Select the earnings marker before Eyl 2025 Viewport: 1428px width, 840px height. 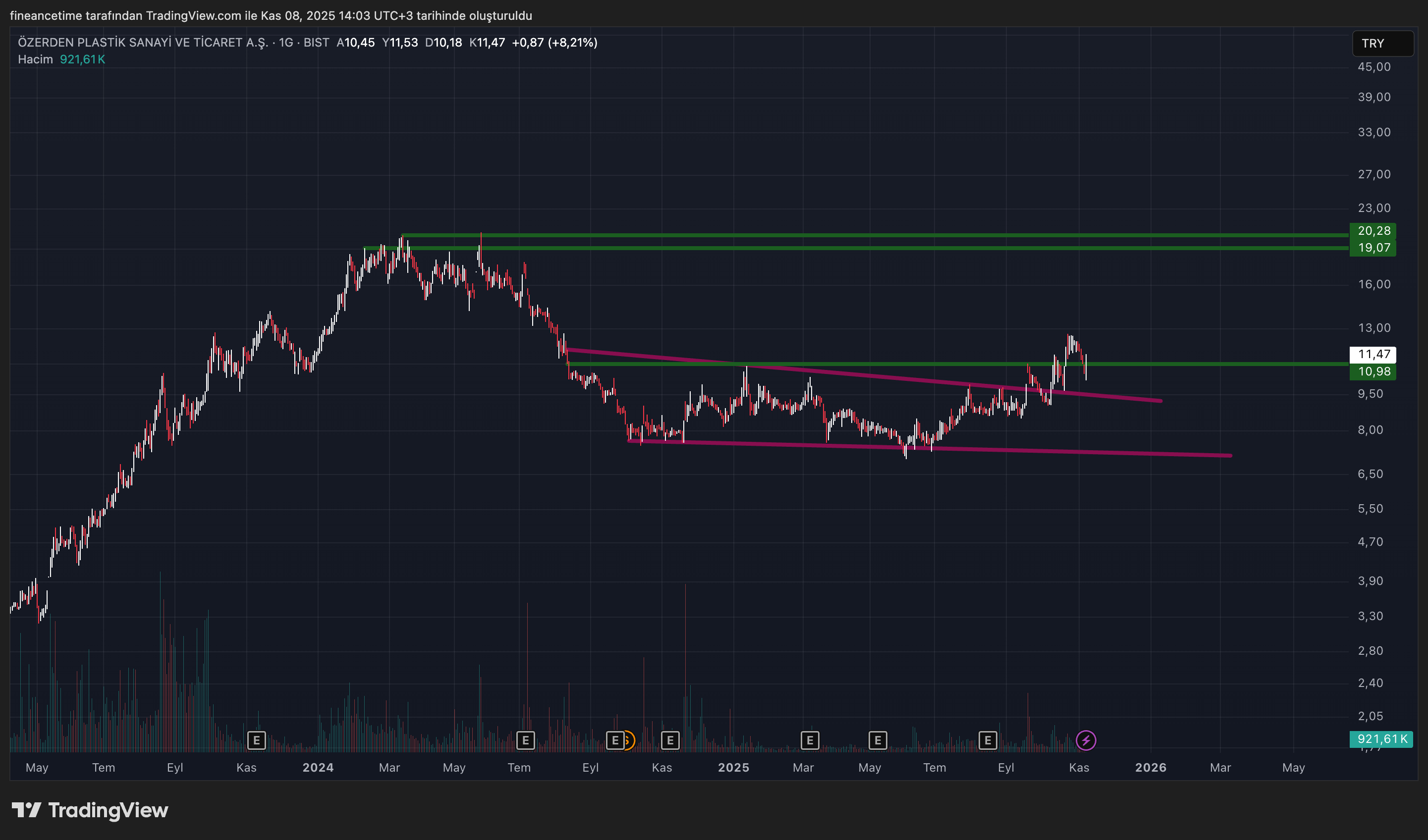coord(988,740)
